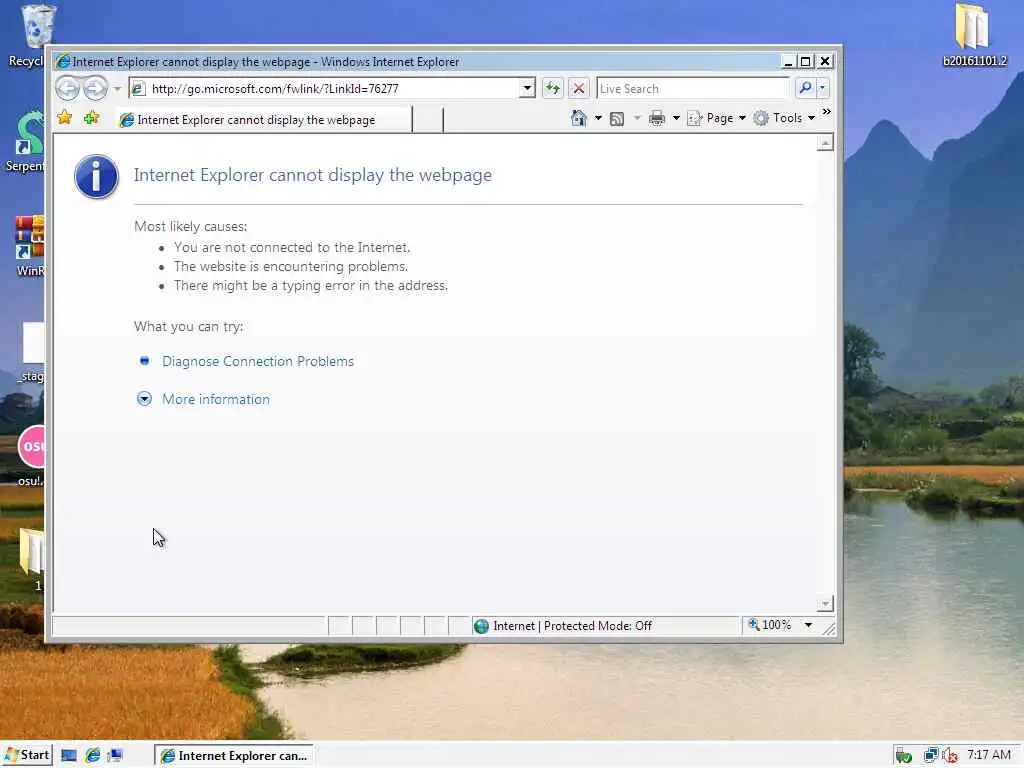Select the b20161101.2 desktop folder
The height and width of the screenshot is (768, 1024).
coord(974,35)
